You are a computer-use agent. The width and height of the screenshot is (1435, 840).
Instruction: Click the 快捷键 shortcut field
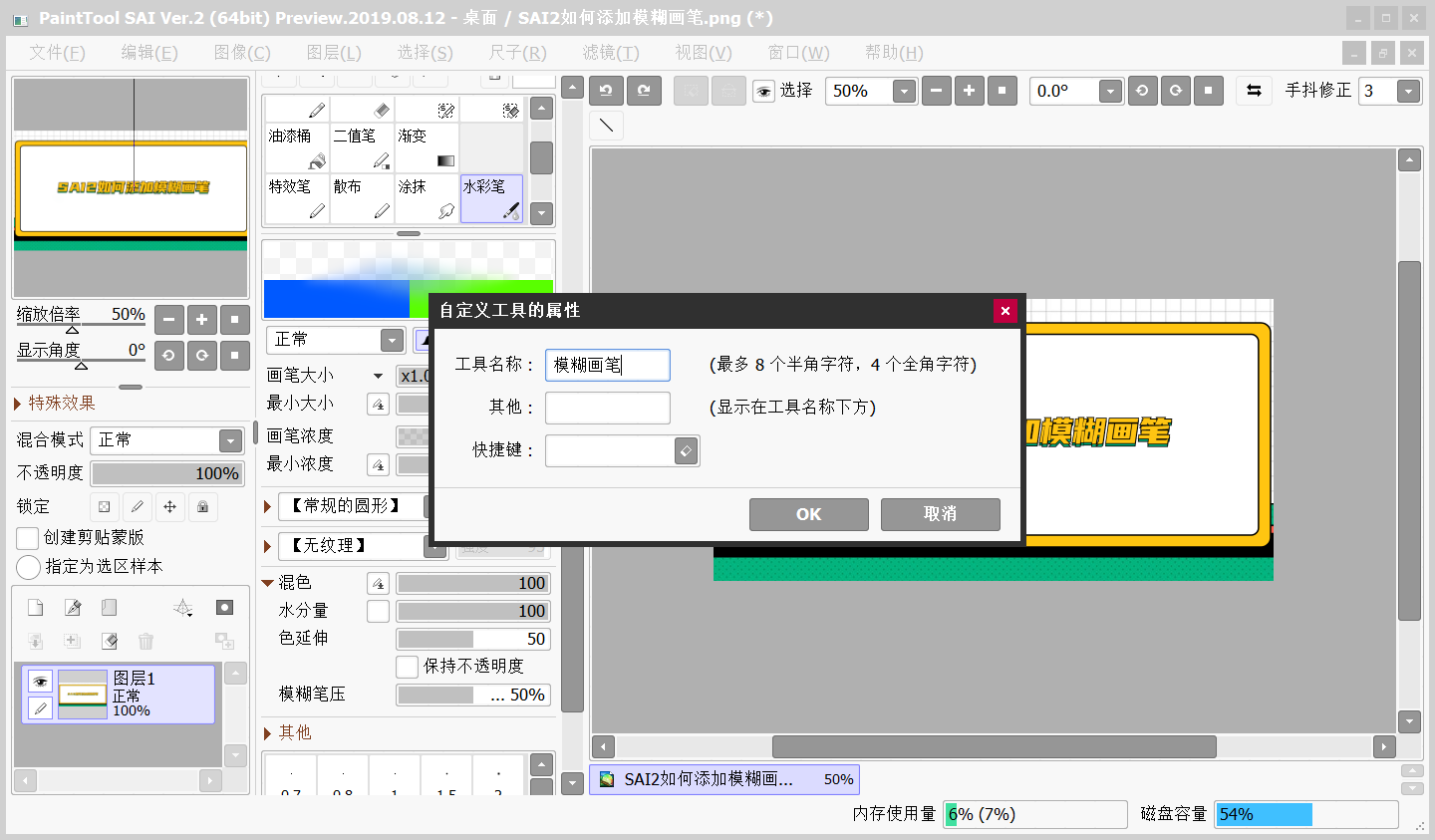(x=610, y=451)
